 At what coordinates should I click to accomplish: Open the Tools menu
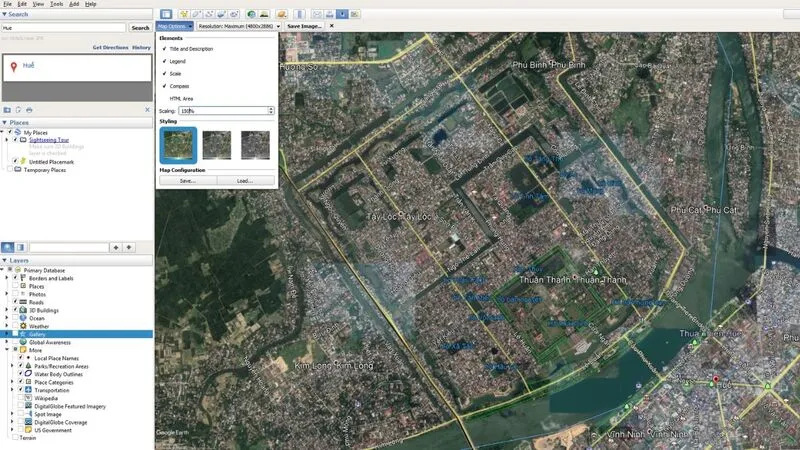[57, 4]
